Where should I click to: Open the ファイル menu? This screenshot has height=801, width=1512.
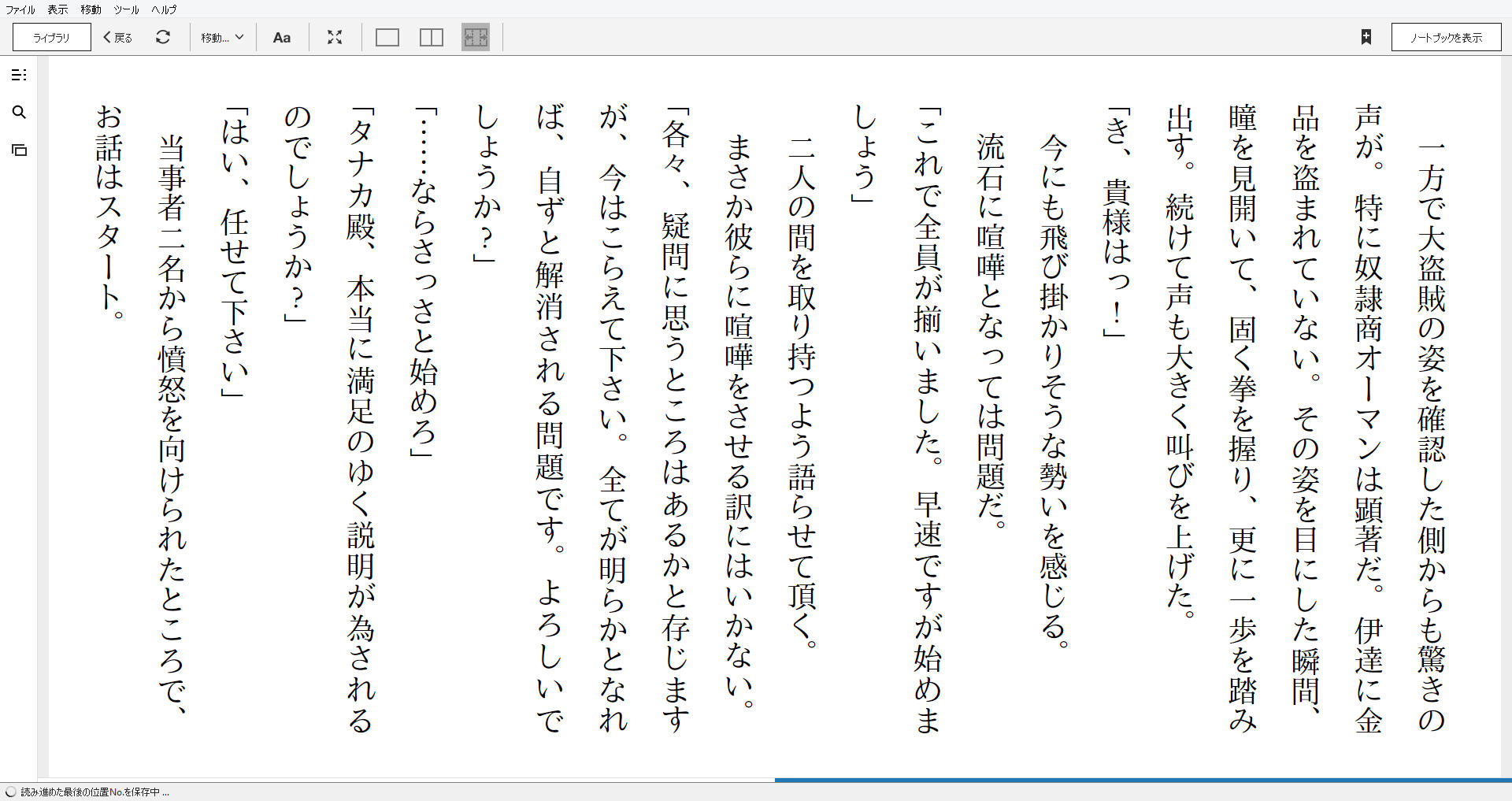20,9
